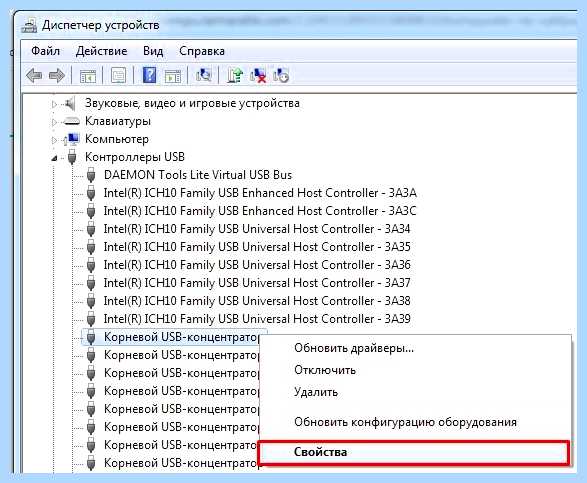Select Universal Host Controller - 3A39 entry
587x483 pixels.
pyautogui.click(x=257, y=319)
